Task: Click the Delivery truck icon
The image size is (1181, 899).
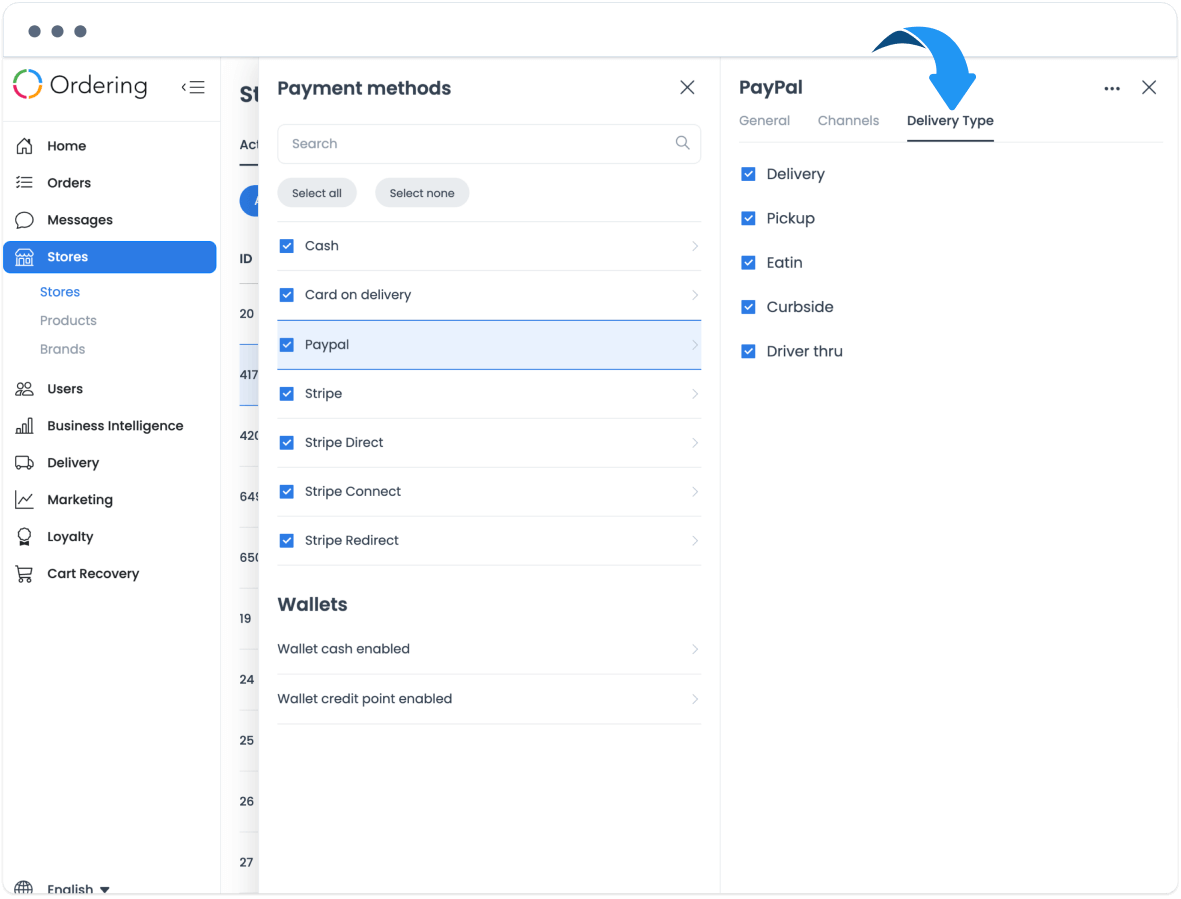Action: (24, 463)
